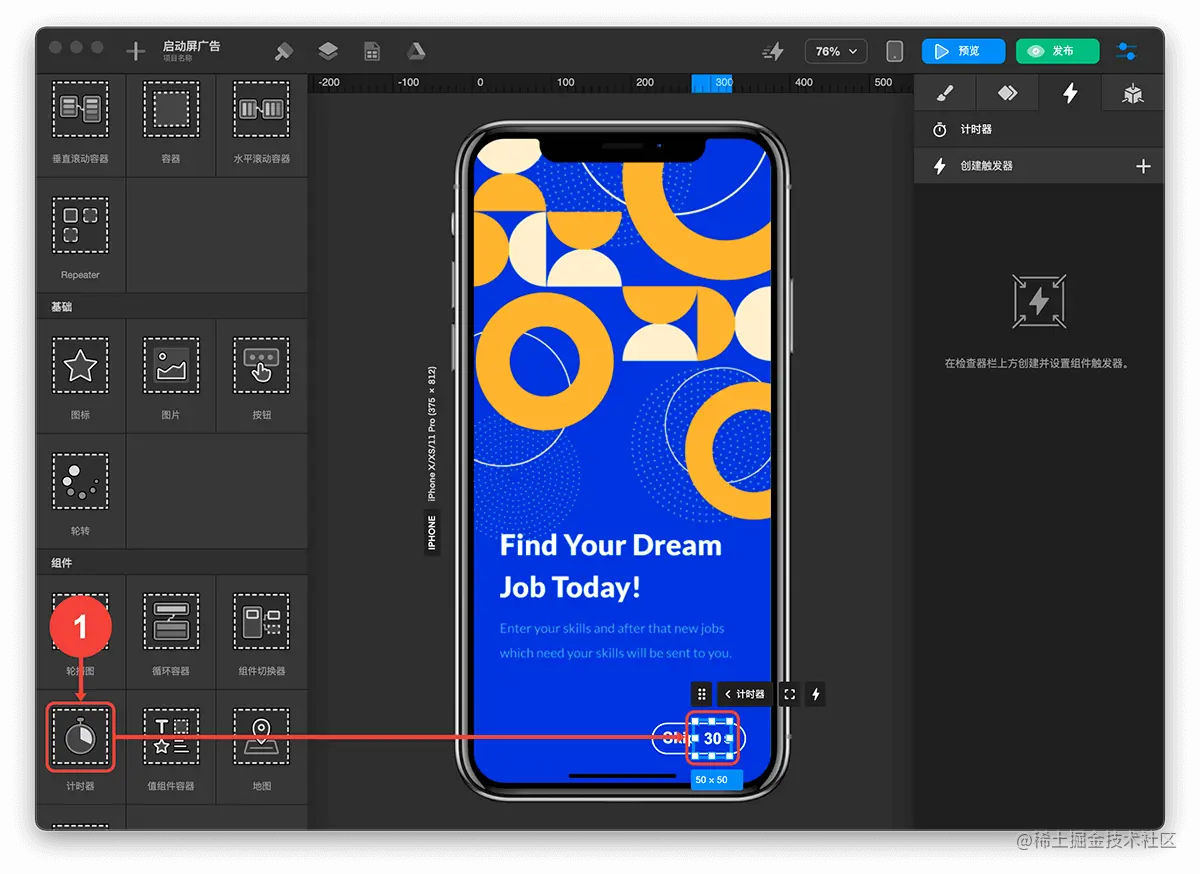Click the IPHONE artboard label tab

click(x=432, y=532)
